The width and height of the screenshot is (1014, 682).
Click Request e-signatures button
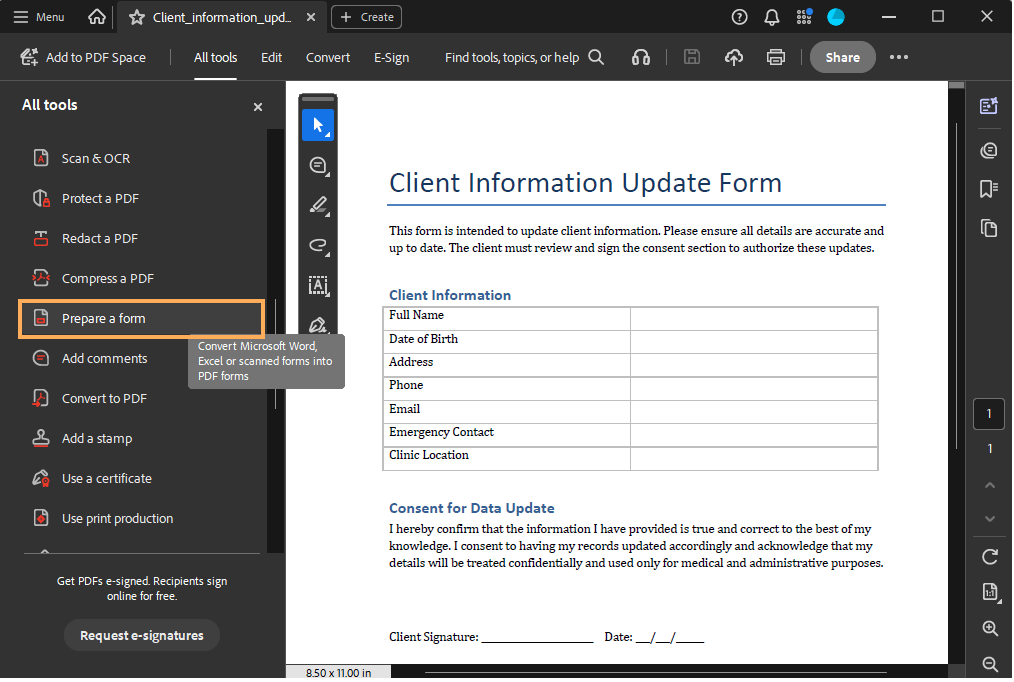[142, 636]
